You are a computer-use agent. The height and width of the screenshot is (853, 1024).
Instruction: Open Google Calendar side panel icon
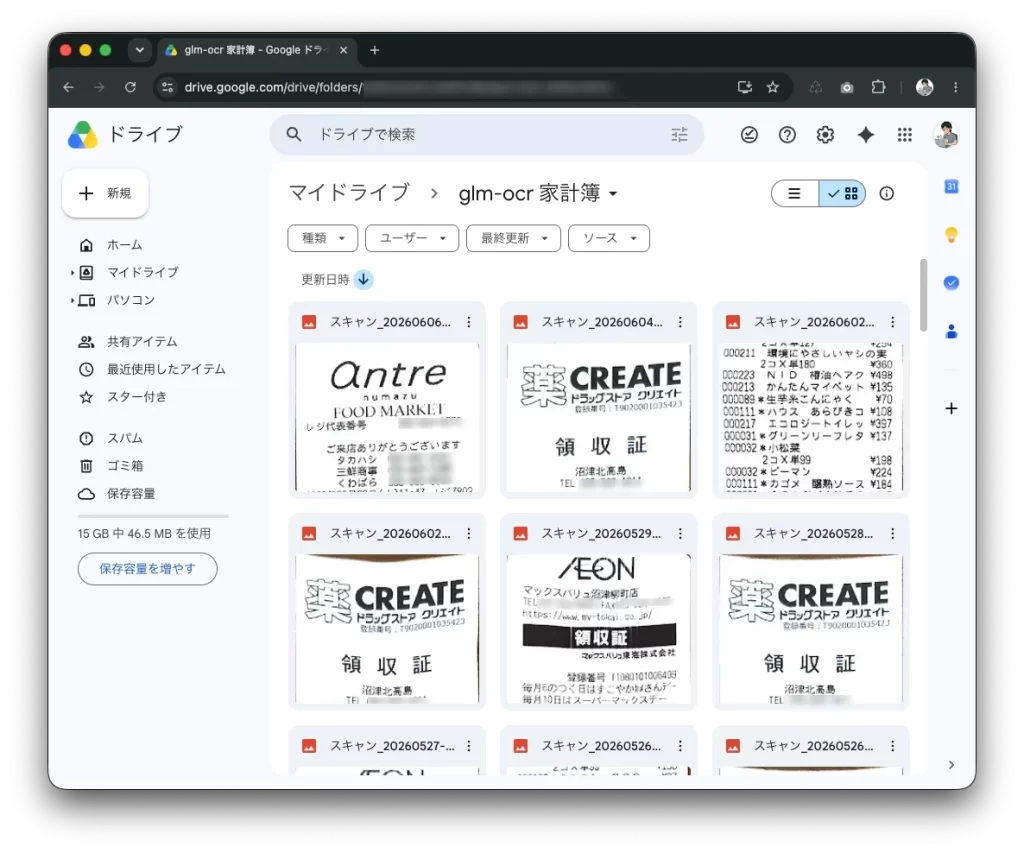click(x=951, y=187)
